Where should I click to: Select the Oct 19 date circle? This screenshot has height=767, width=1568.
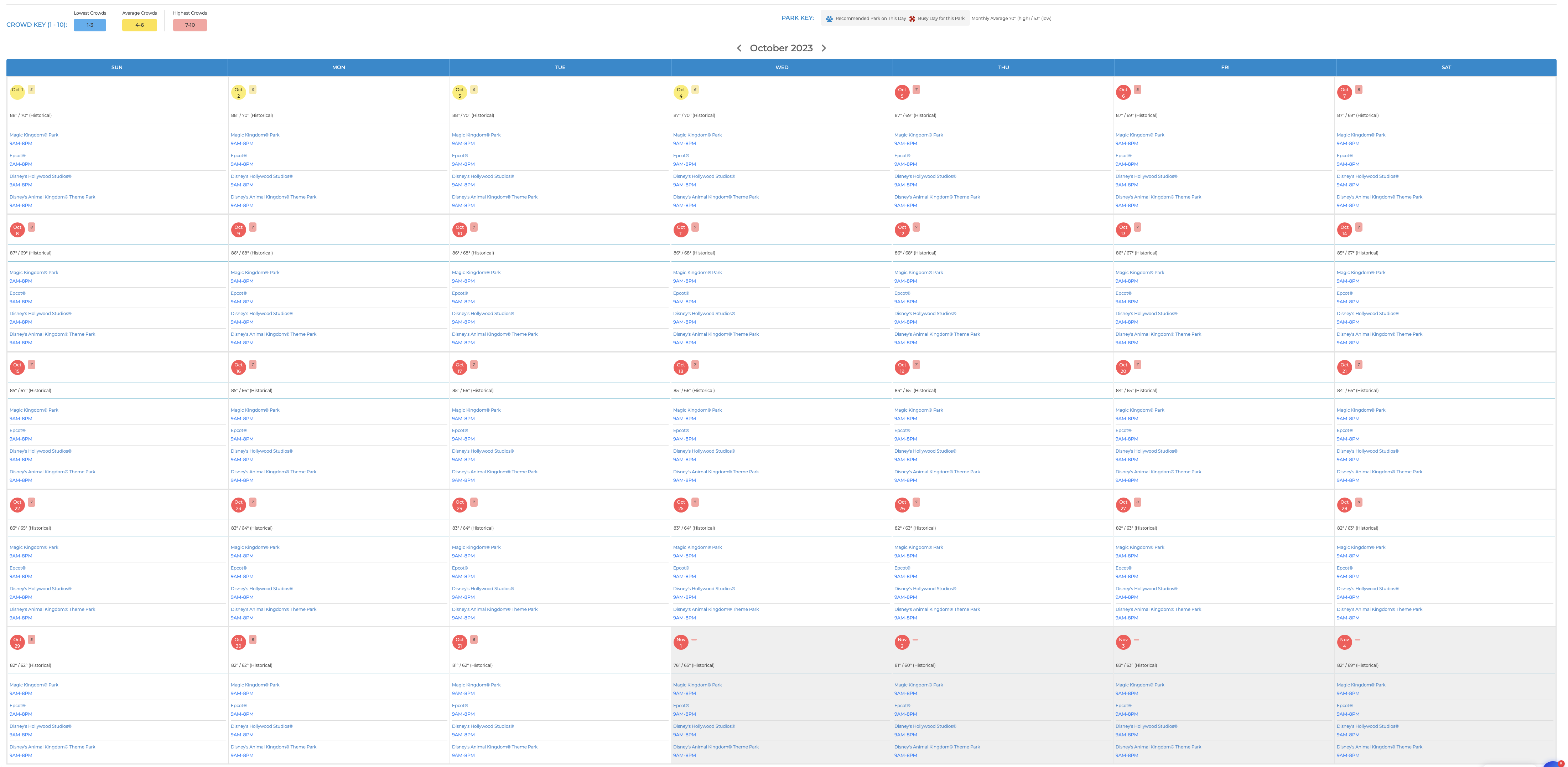point(902,367)
